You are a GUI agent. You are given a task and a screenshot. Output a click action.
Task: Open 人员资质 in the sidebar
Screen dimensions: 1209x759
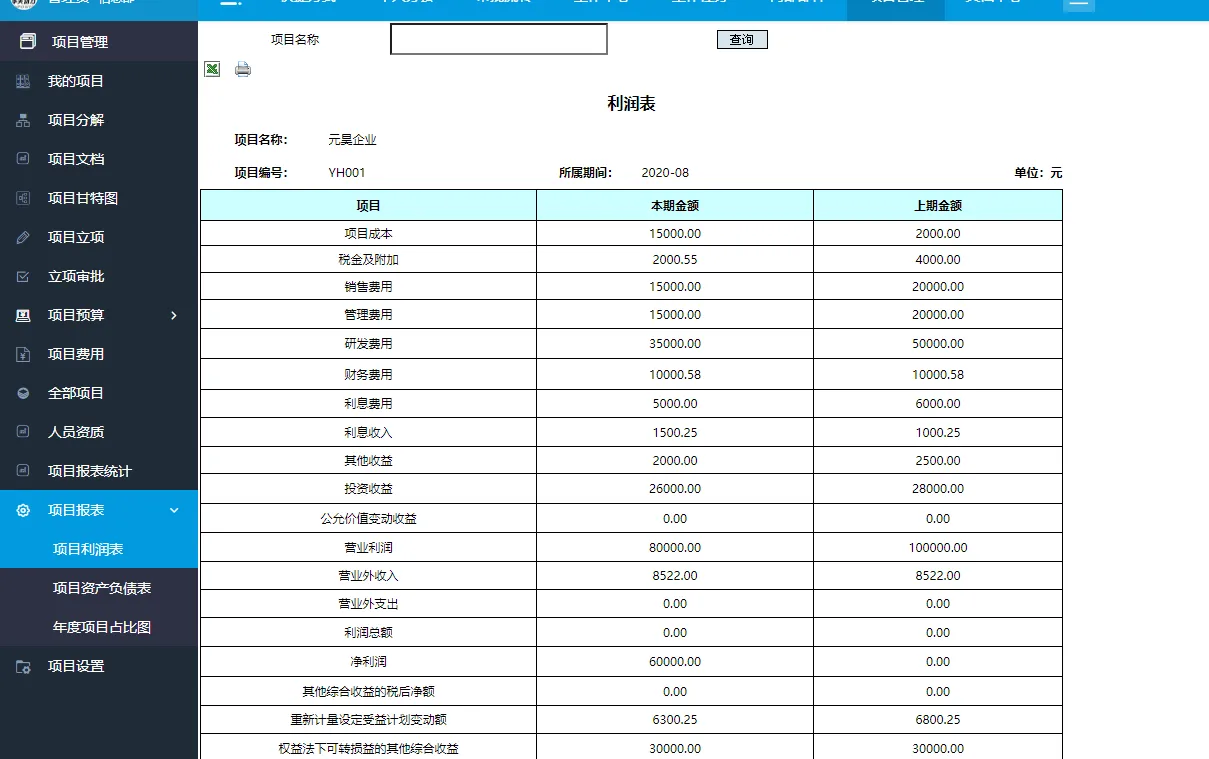point(76,432)
